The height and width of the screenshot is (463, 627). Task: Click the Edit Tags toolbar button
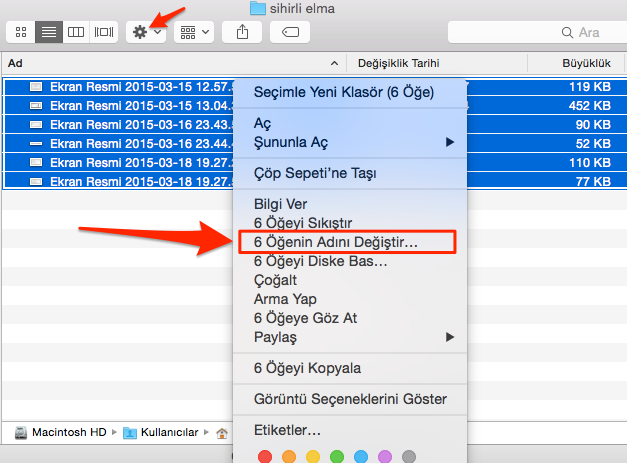pyautogui.click(x=290, y=32)
